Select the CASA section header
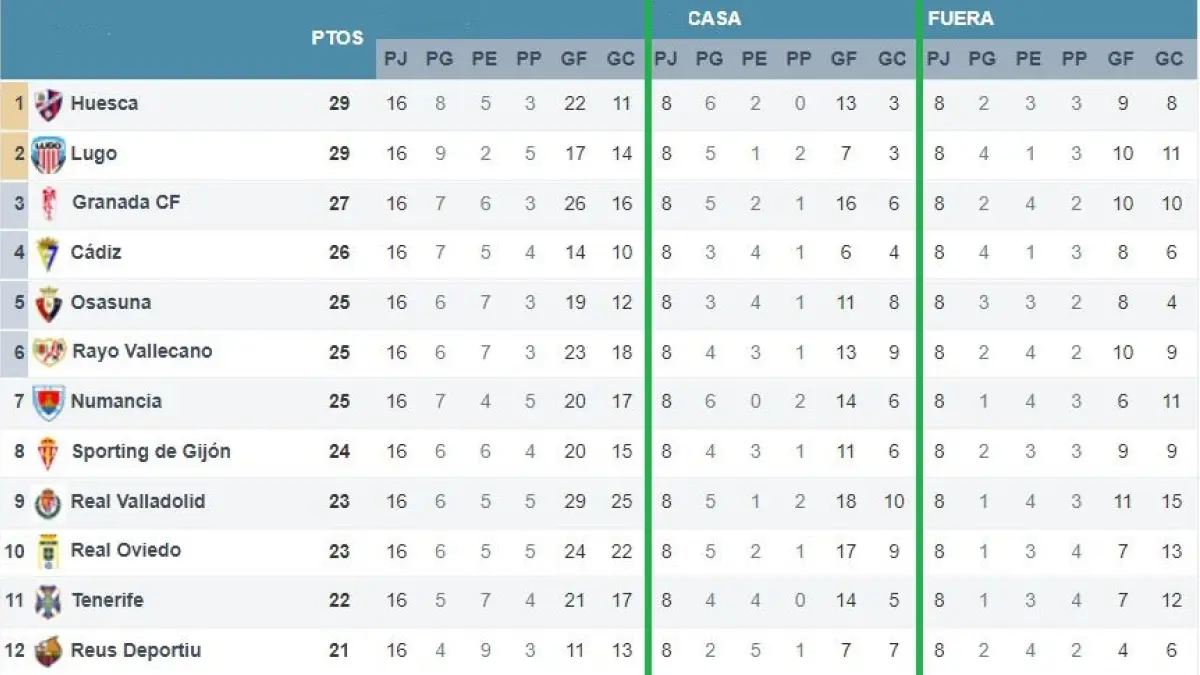 714,19
